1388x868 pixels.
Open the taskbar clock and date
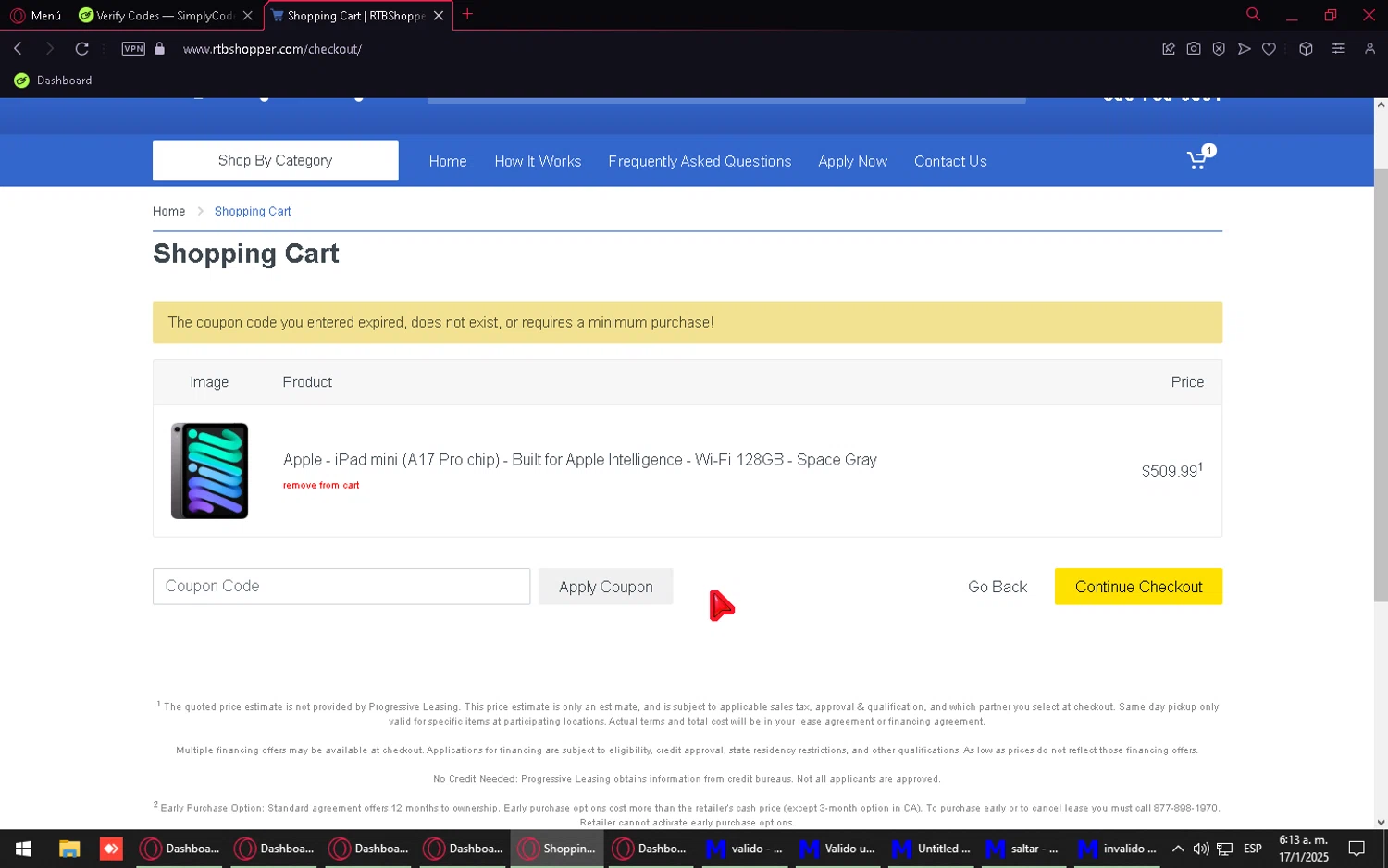pyautogui.click(x=1304, y=849)
